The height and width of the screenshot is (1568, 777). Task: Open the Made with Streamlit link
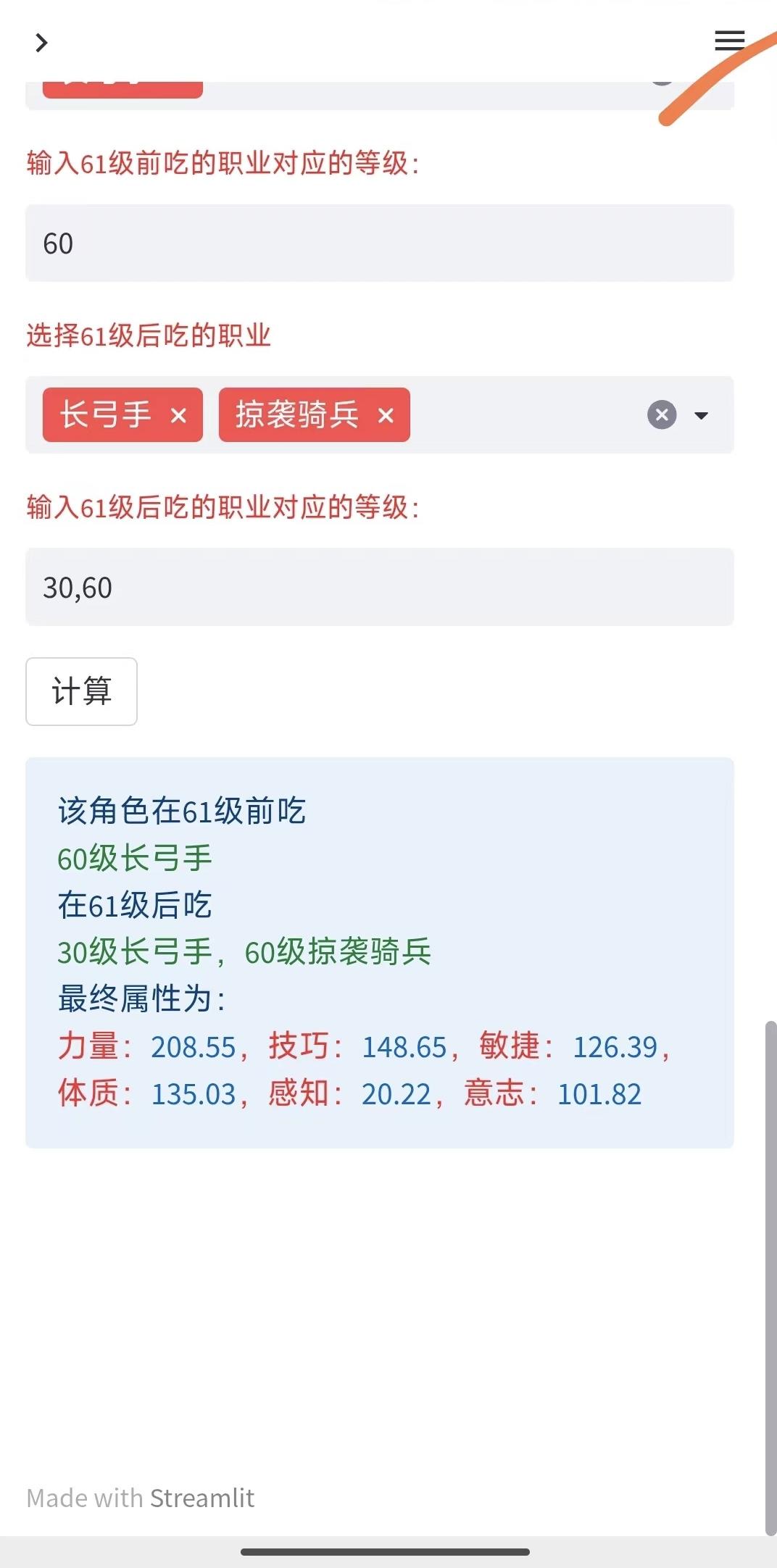pyautogui.click(x=141, y=1498)
